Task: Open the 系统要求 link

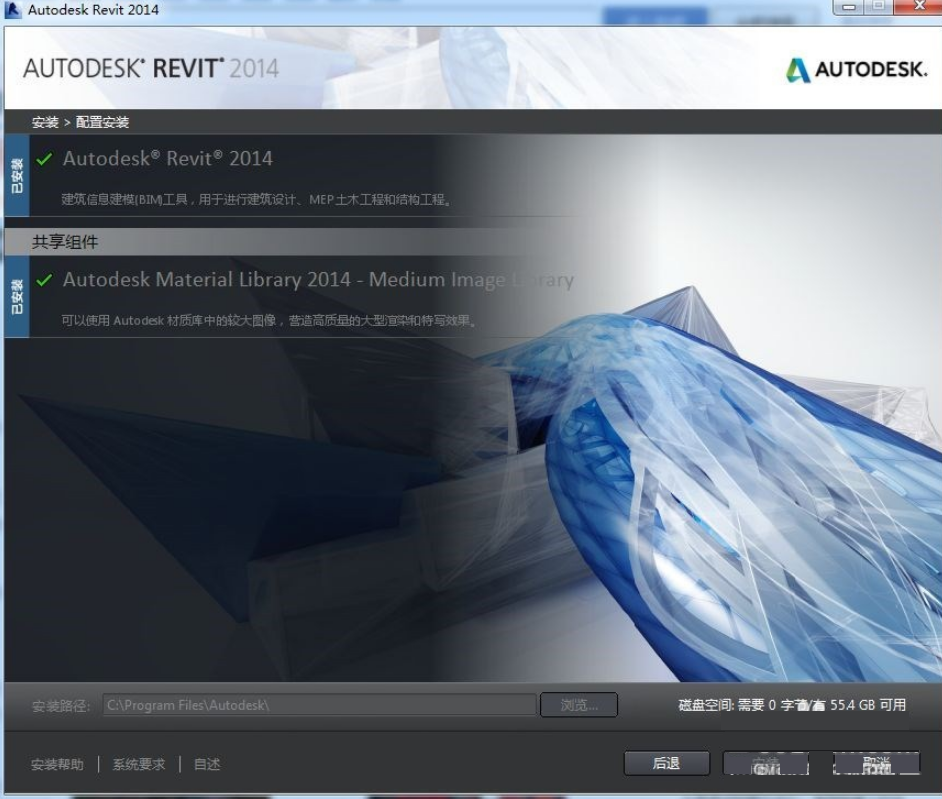Action: pos(139,764)
